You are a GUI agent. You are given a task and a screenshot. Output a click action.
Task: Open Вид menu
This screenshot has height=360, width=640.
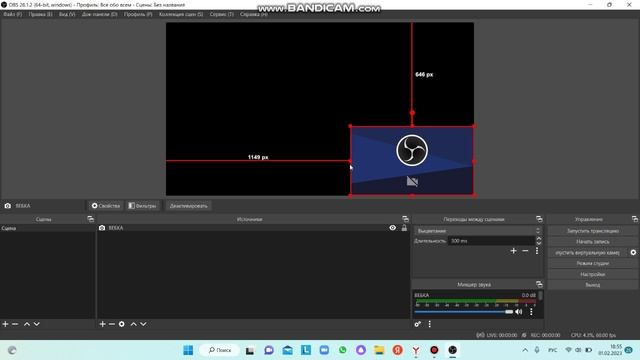coord(67,14)
